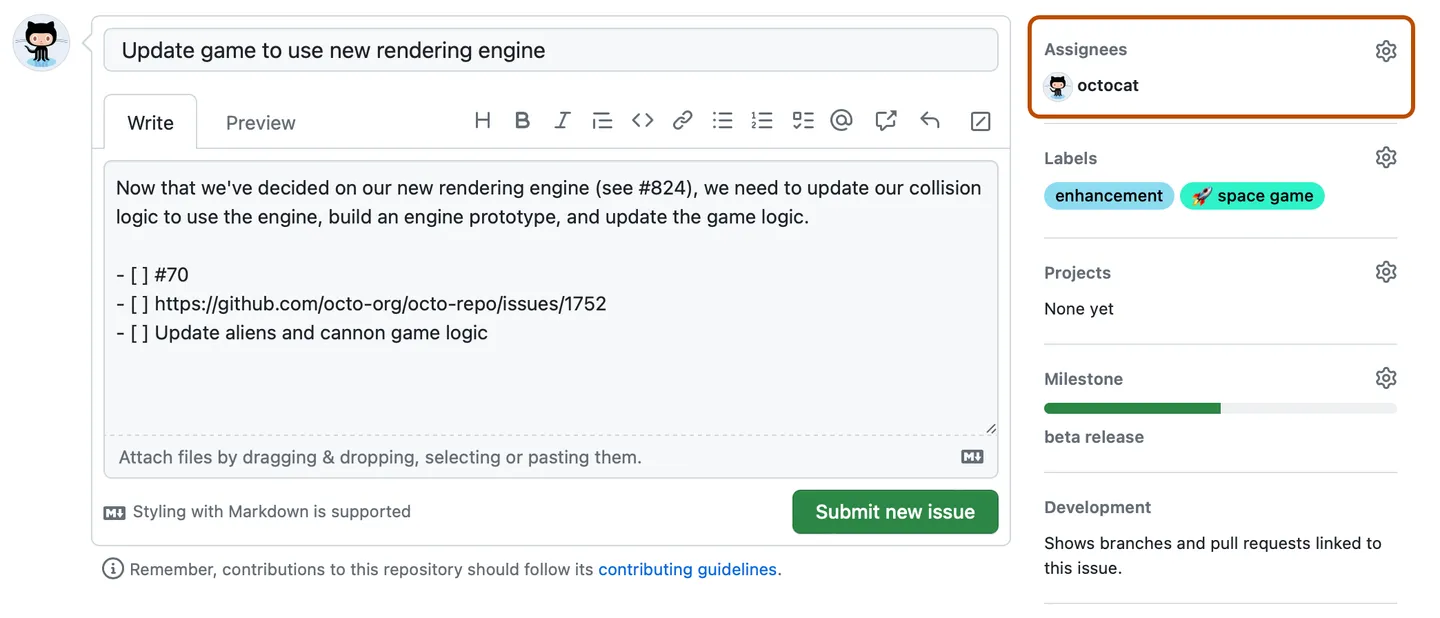Open saved replies with arrow icon
Screen dimensions: 1440x618
[930, 121]
